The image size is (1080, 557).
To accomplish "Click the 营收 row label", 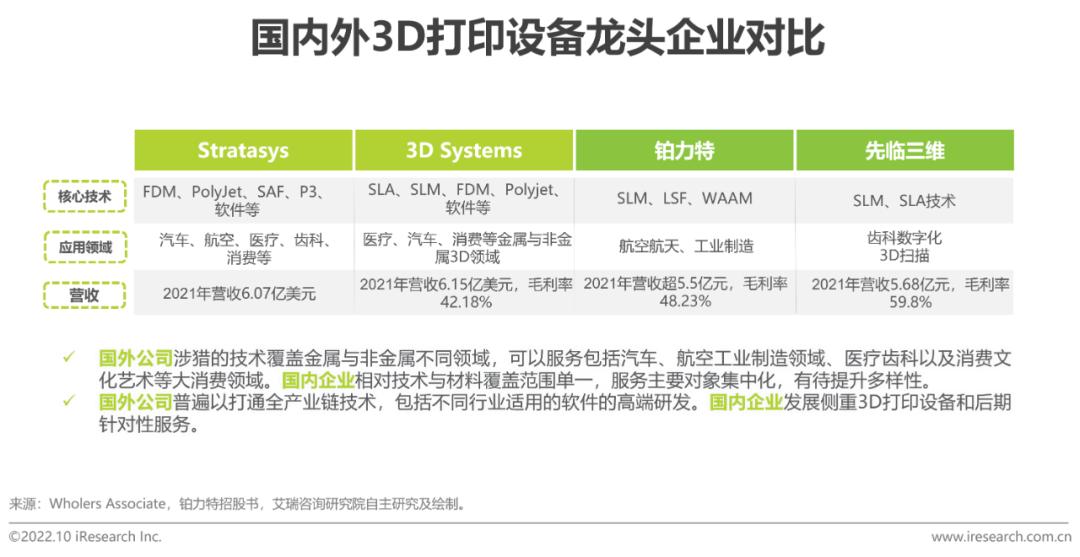I will click(x=85, y=295).
